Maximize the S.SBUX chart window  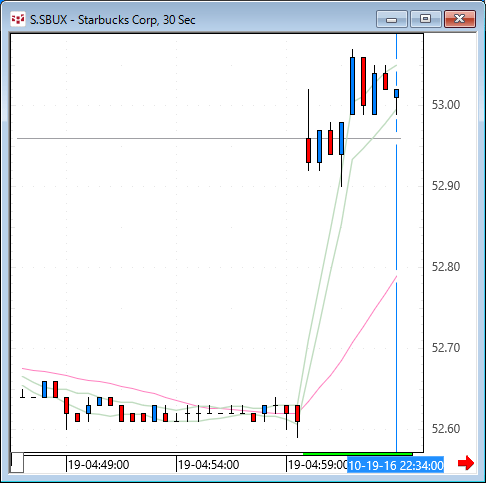[425, 19]
